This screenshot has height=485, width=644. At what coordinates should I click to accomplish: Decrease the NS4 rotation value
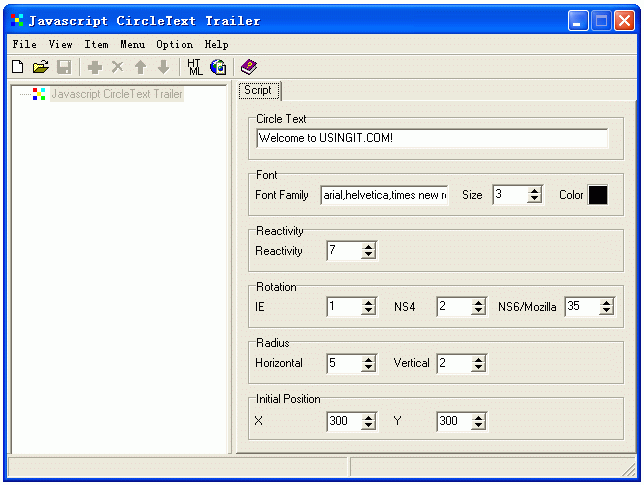[x=478, y=311]
